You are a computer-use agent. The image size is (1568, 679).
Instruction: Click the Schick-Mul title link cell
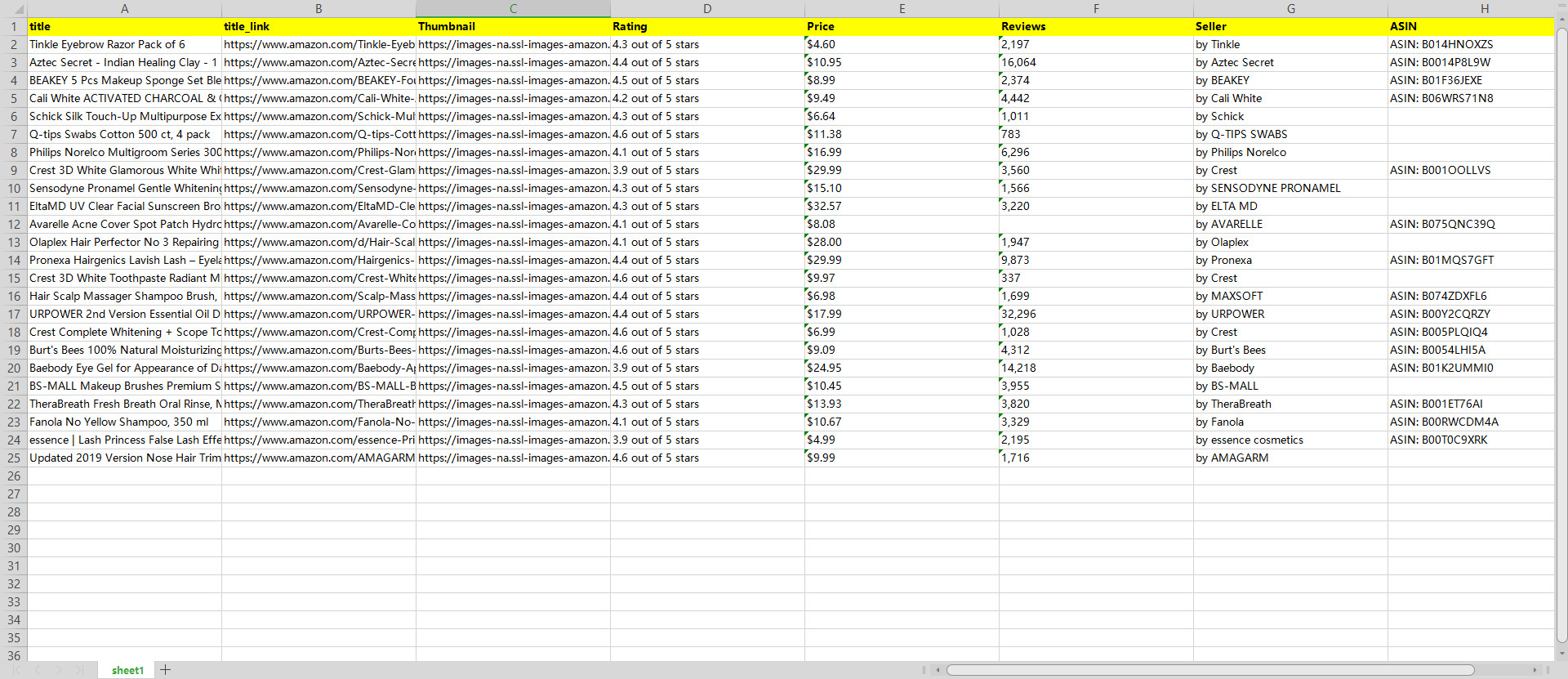(318, 116)
